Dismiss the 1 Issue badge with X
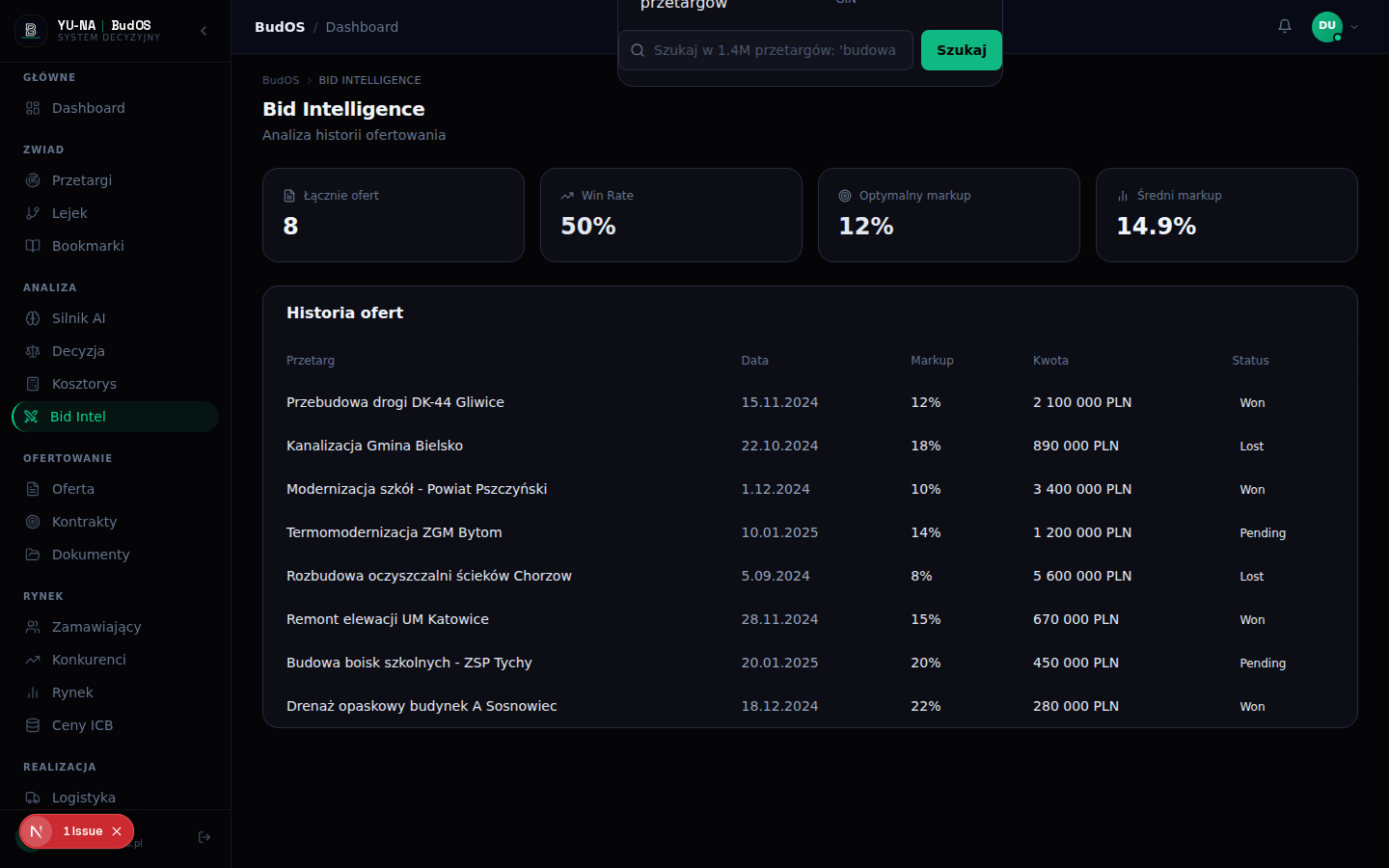The width and height of the screenshot is (1389, 868). click(117, 831)
